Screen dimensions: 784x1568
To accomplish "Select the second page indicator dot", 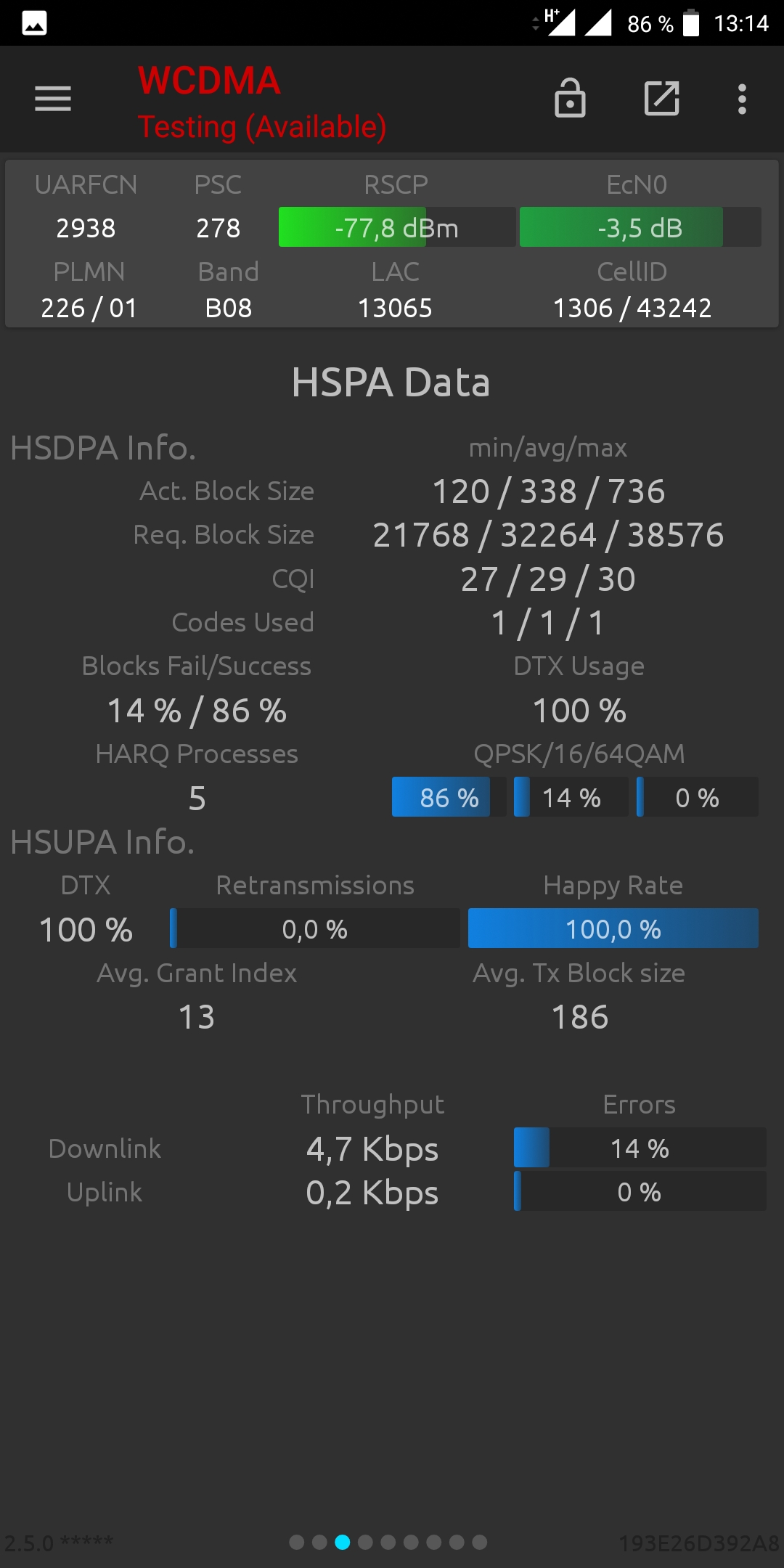I will (319, 1542).
